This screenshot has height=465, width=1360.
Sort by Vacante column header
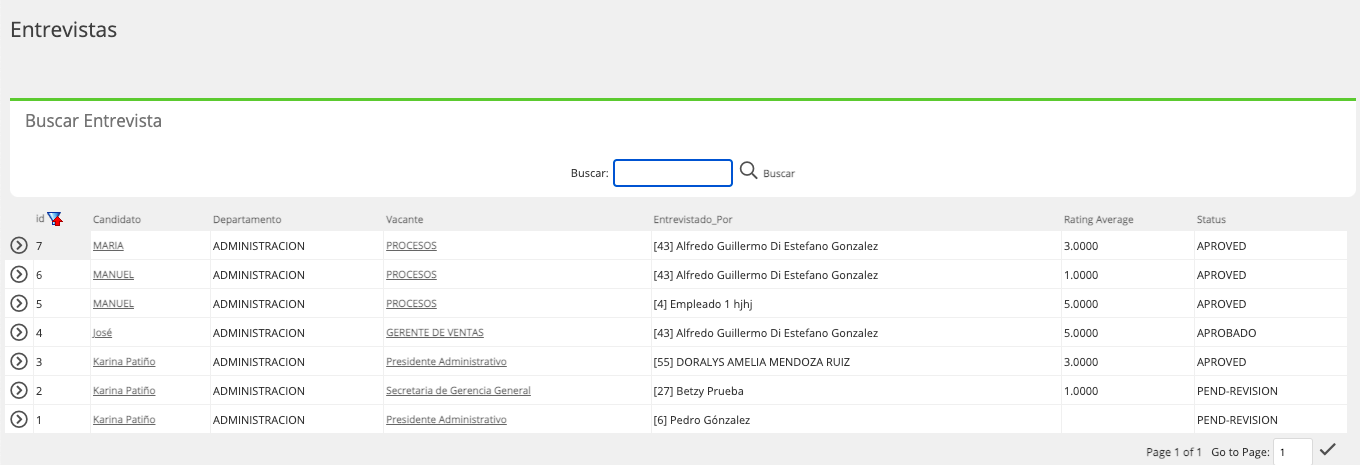coord(404,219)
